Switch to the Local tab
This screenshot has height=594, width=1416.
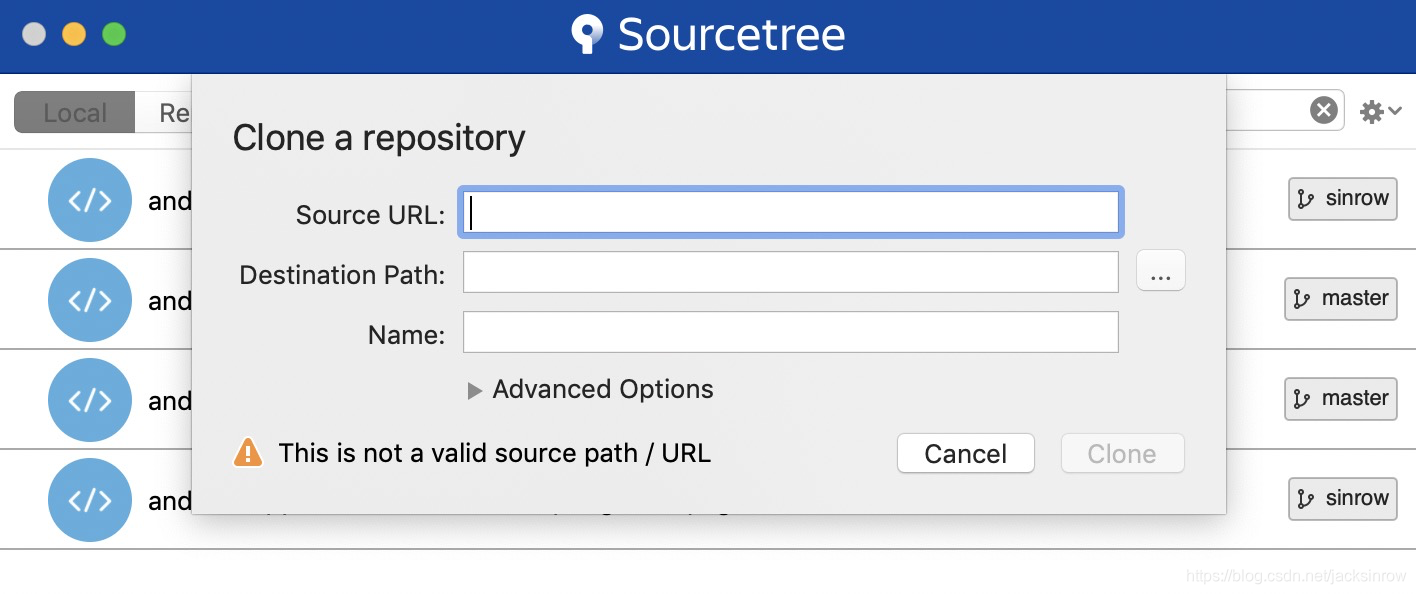(74, 112)
